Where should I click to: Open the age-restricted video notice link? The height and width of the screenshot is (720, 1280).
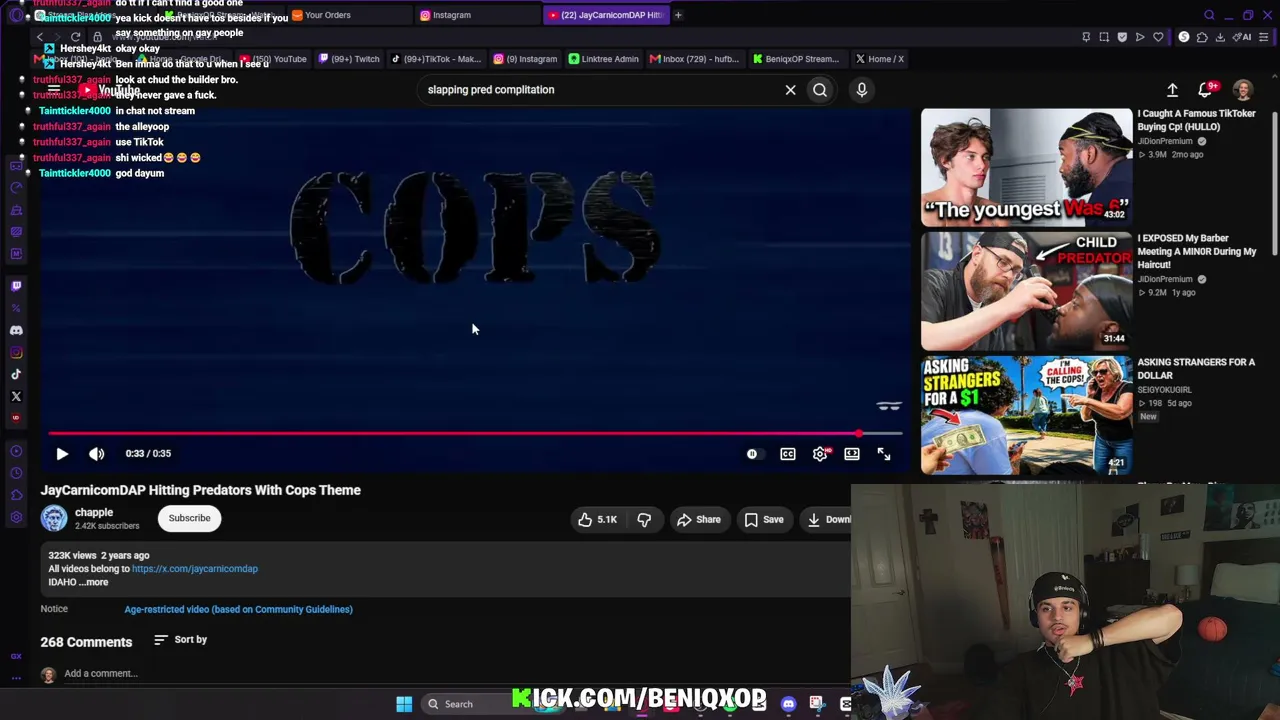coord(238,609)
